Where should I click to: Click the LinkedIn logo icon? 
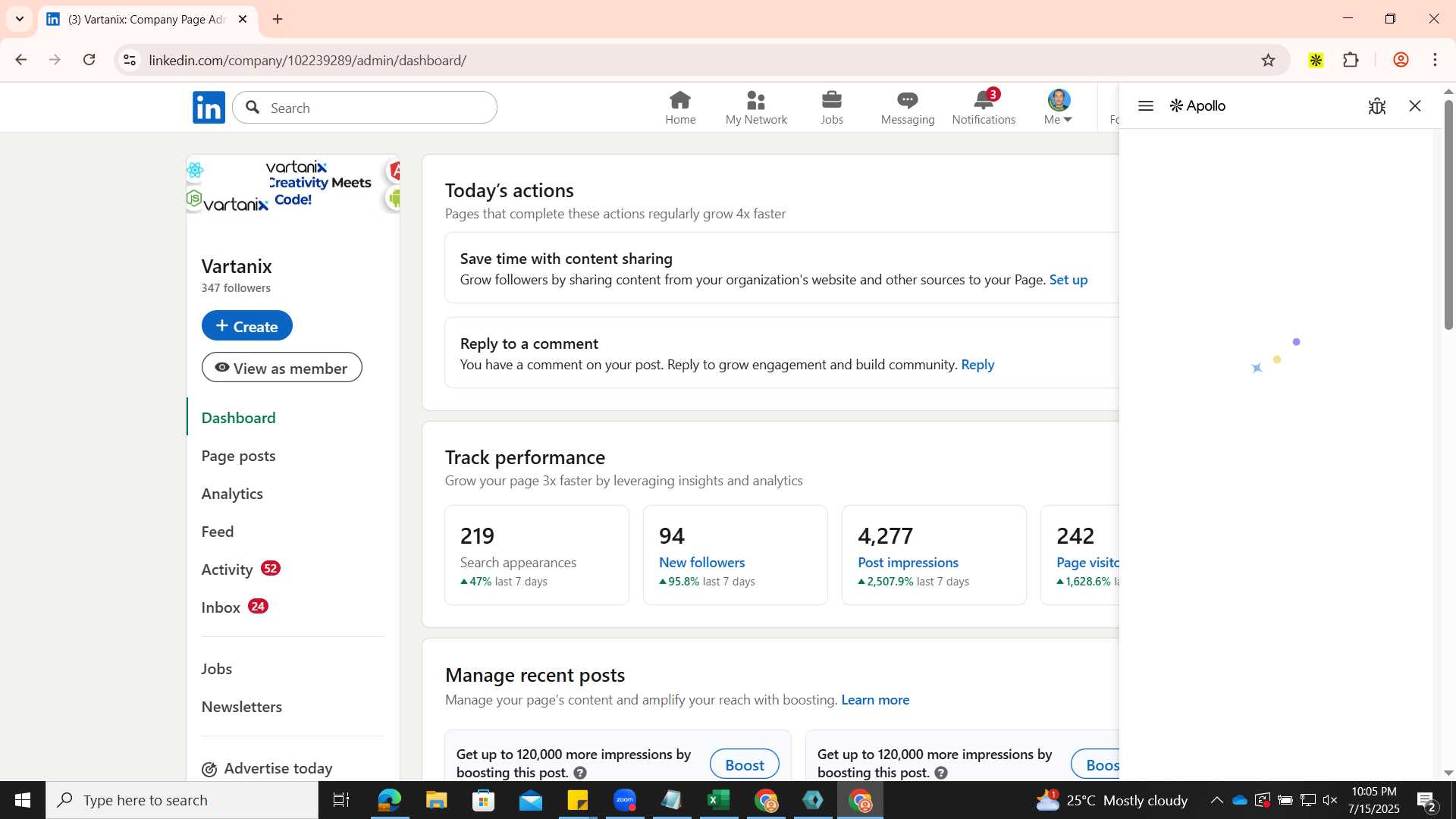209,108
